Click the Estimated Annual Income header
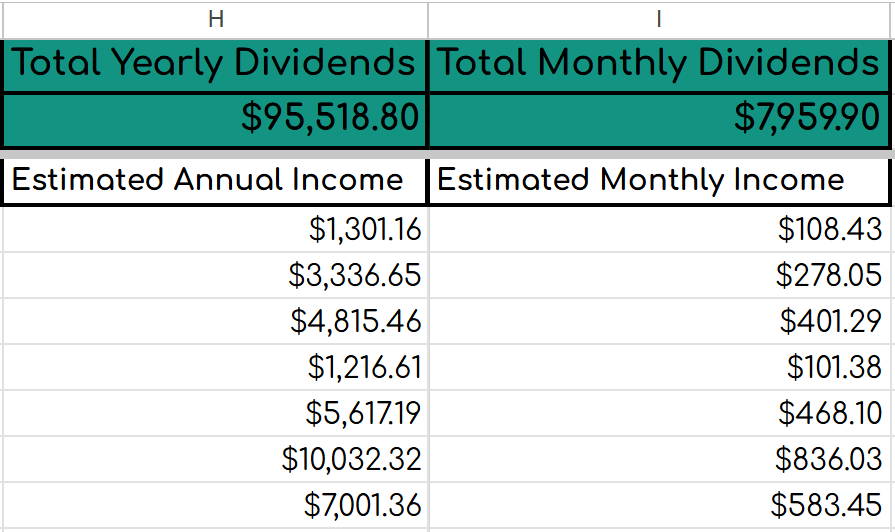This screenshot has width=895, height=532. pos(215,180)
